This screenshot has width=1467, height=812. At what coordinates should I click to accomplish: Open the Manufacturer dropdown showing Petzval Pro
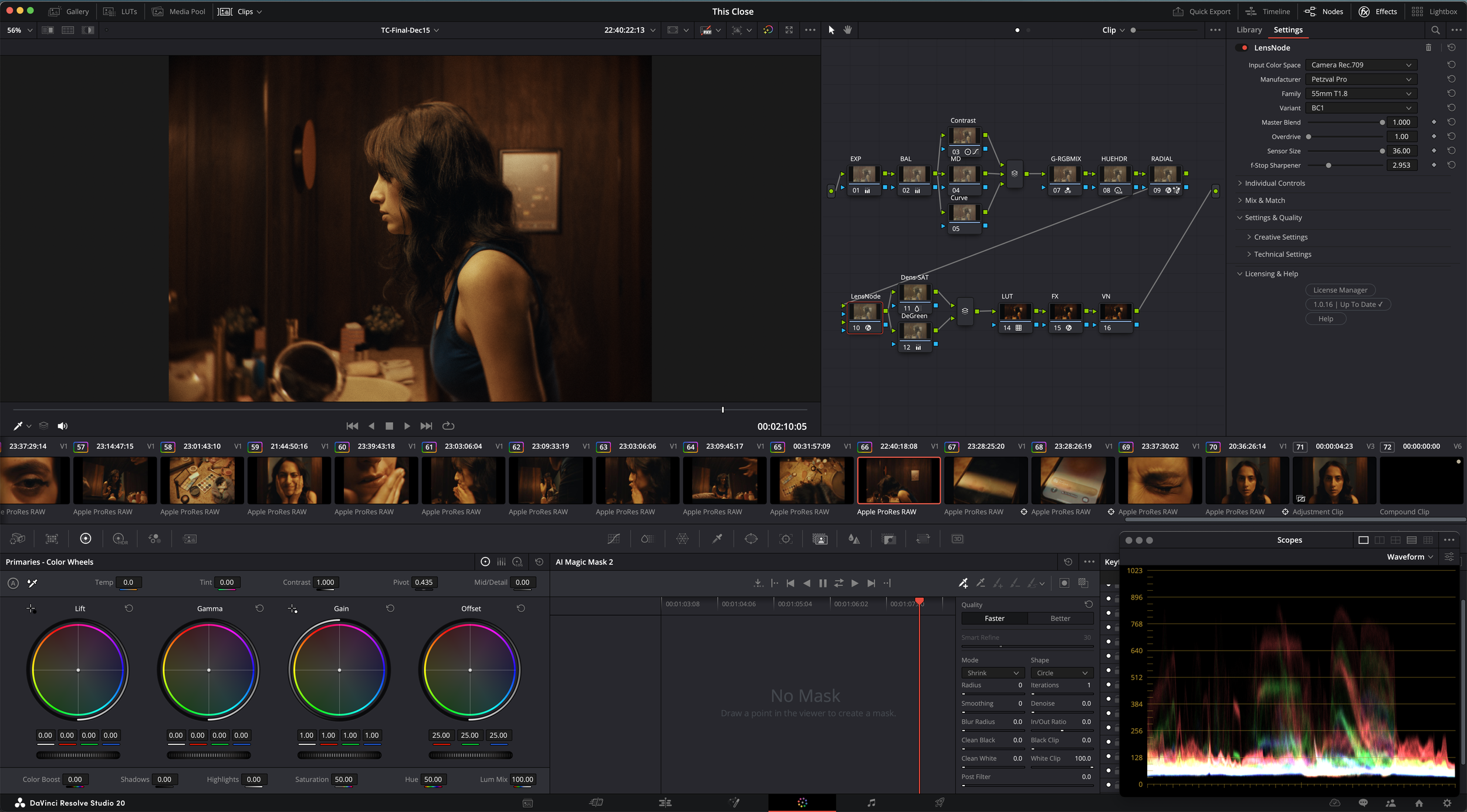(1360, 79)
